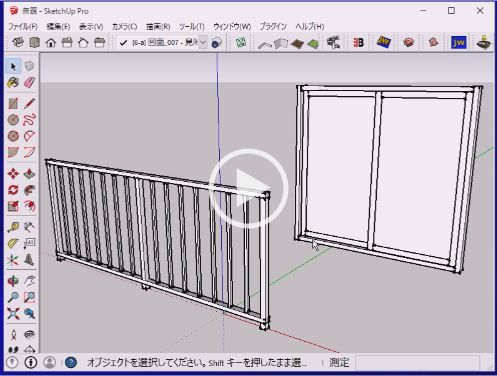Viewport: 497px width, 376px height.
Task: Select the Pencil line tool
Action: (x=29, y=103)
